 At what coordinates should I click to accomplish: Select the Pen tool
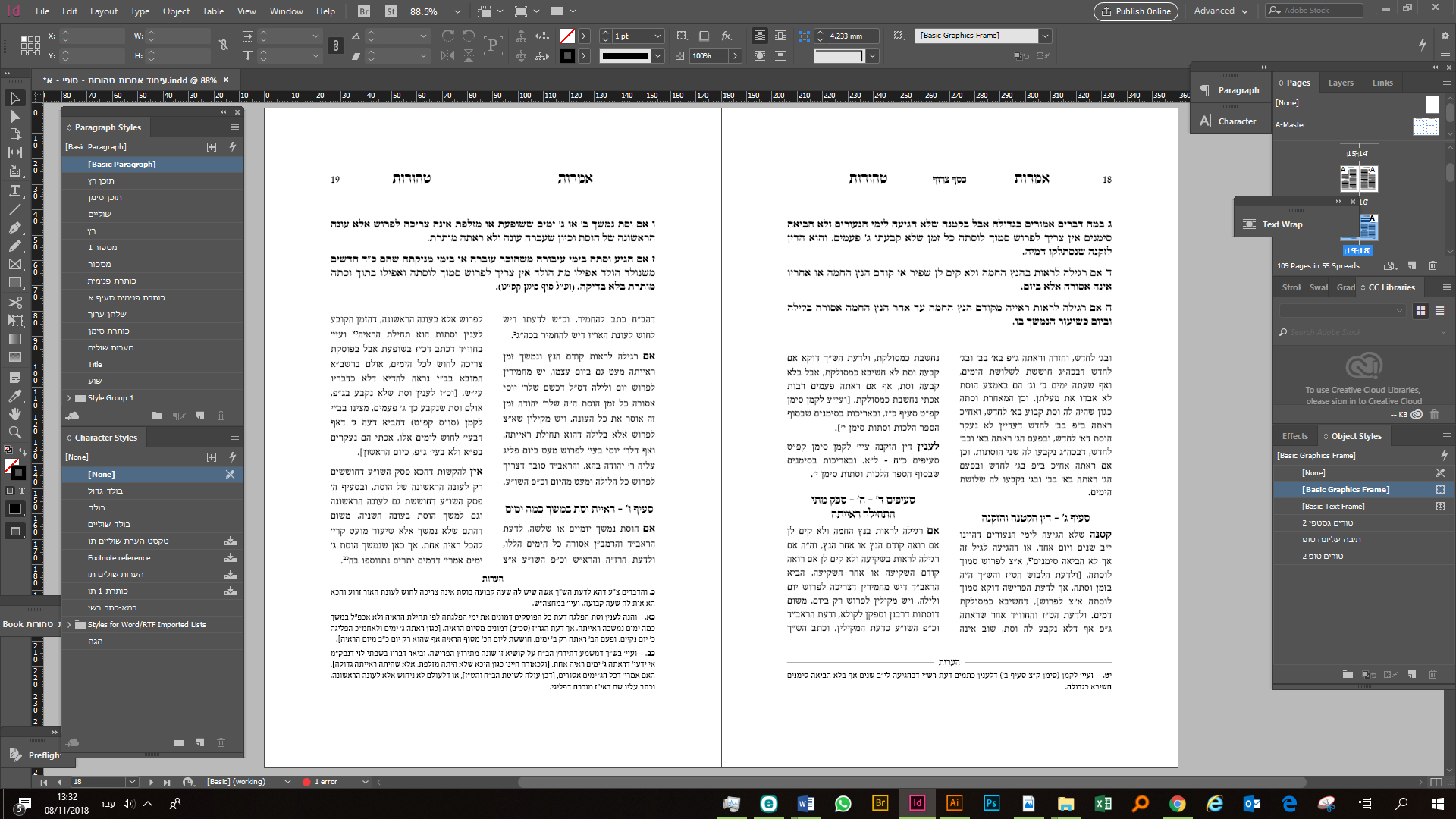(14, 227)
